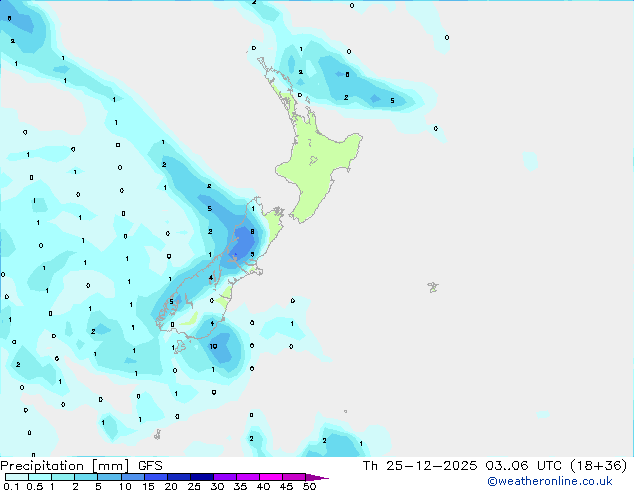Click the 0.5–1 mm legend swatch
This screenshot has height=490, width=634.
coord(40,477)
